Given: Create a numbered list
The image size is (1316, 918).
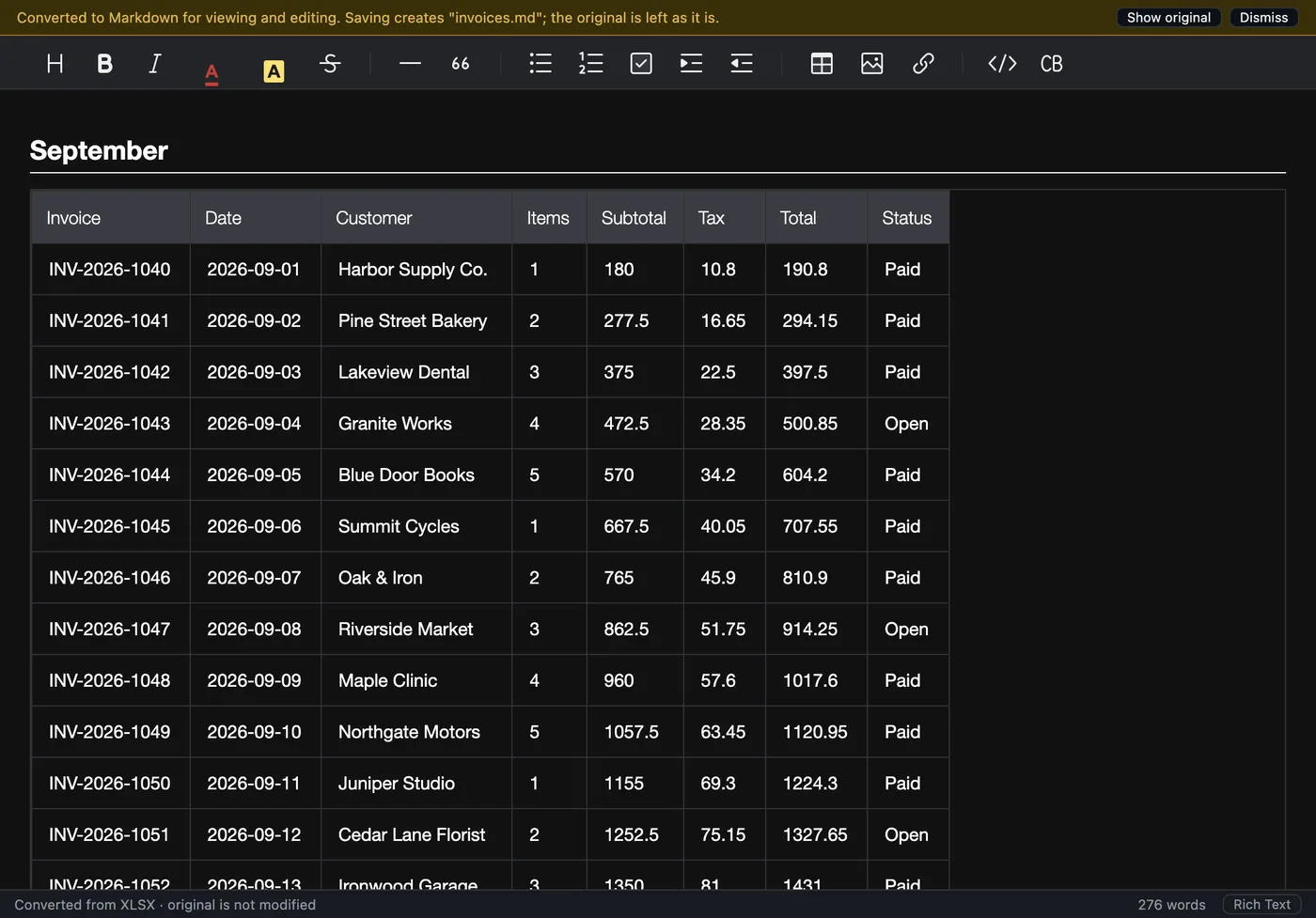Looking at the screenshot, I should pyautogui.click(x=590, y=63).
